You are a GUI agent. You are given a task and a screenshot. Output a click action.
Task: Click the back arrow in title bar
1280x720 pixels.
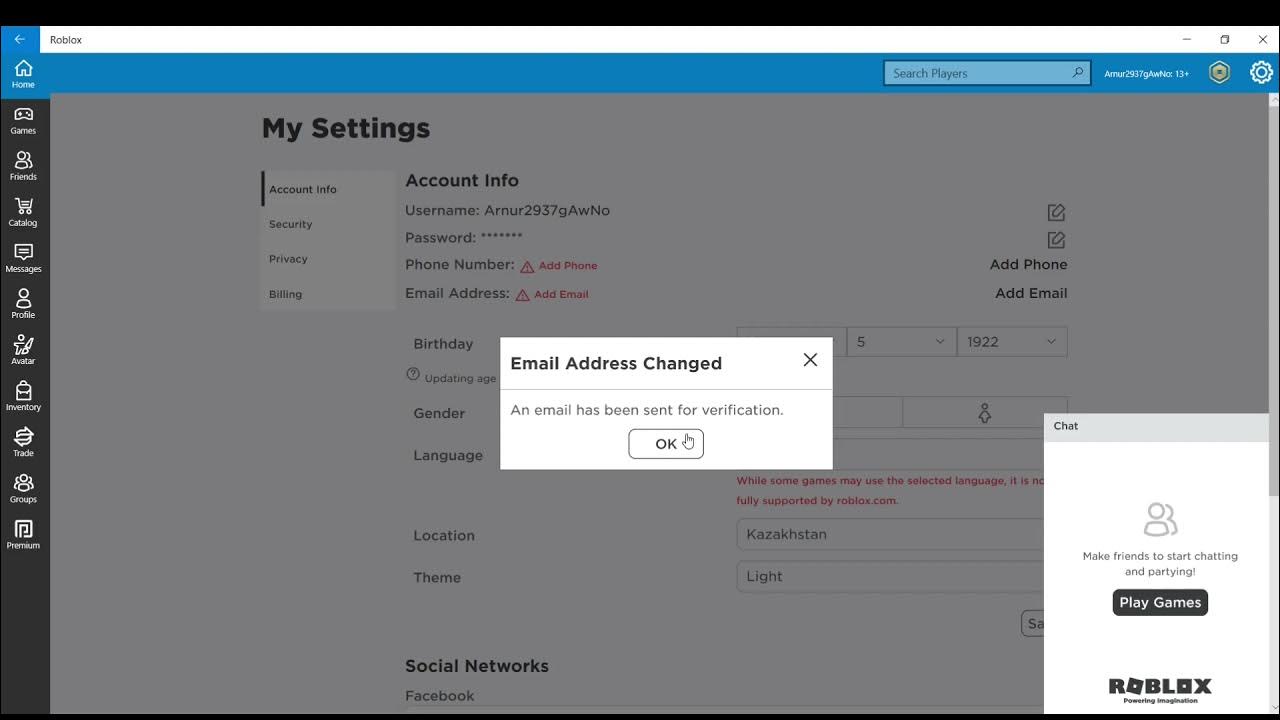point(19,39)
